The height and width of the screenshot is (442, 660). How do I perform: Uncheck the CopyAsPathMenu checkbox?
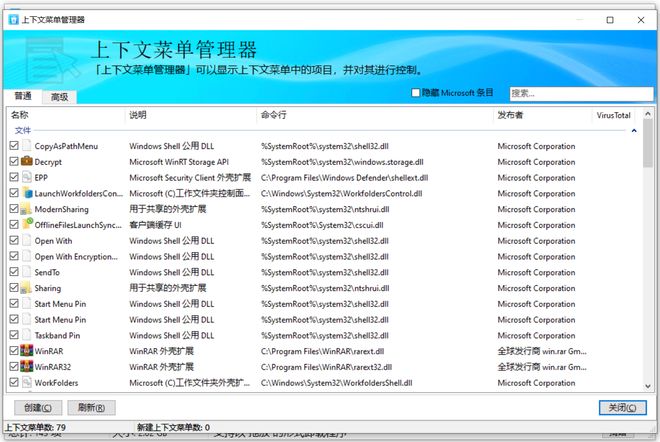(x=14, y=146)
